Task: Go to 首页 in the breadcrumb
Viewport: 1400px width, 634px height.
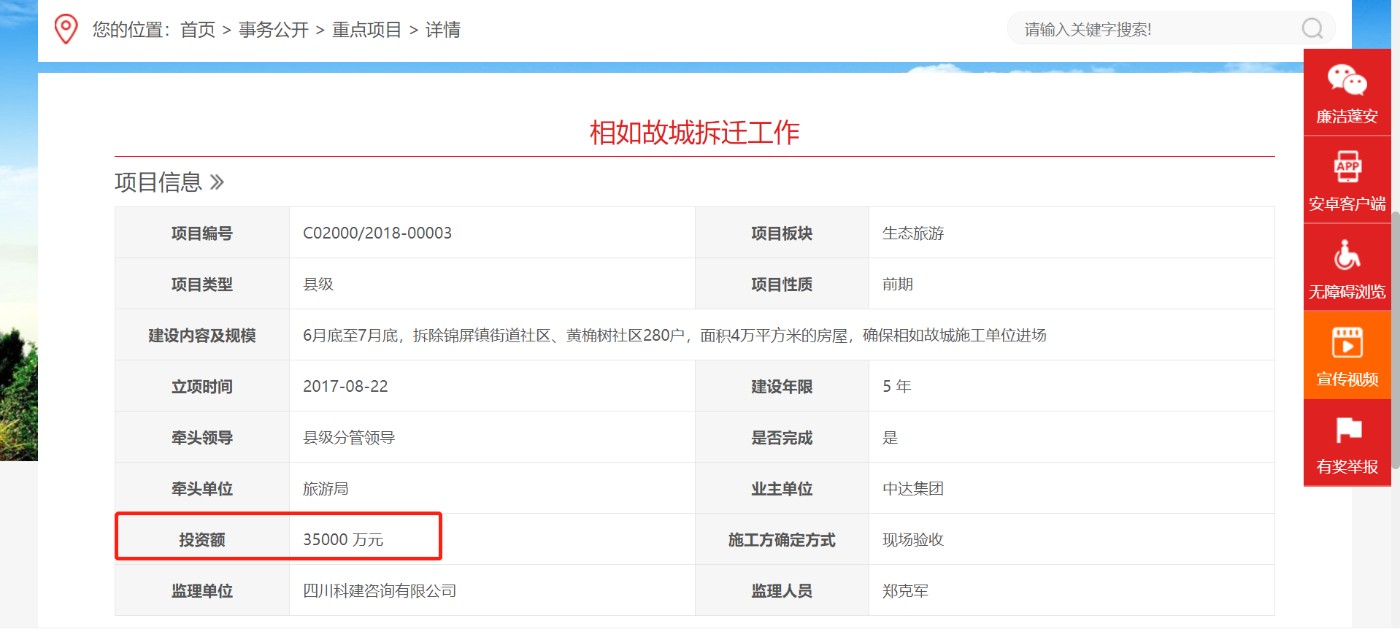Action: (x=197, y=30)
